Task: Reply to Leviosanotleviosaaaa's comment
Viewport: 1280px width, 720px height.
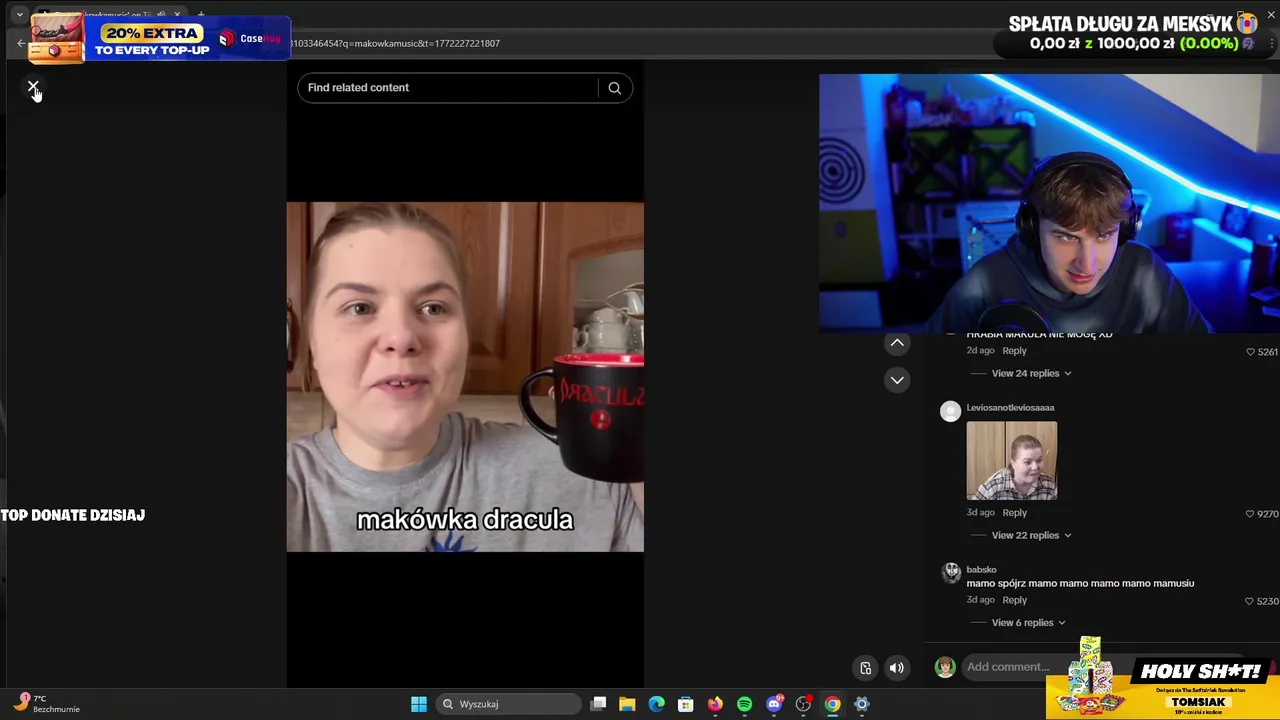Action: click(1014, 512)
